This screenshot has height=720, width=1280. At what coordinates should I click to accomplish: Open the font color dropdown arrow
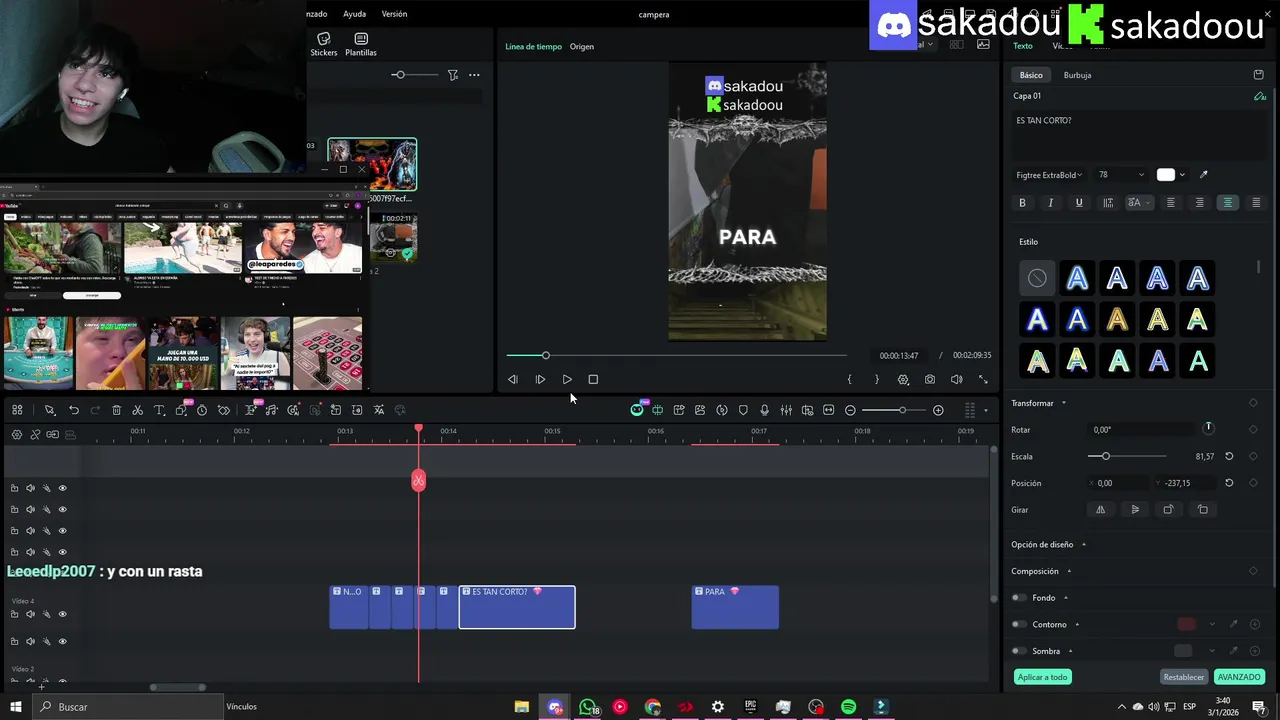click(x=1182, y=175)
